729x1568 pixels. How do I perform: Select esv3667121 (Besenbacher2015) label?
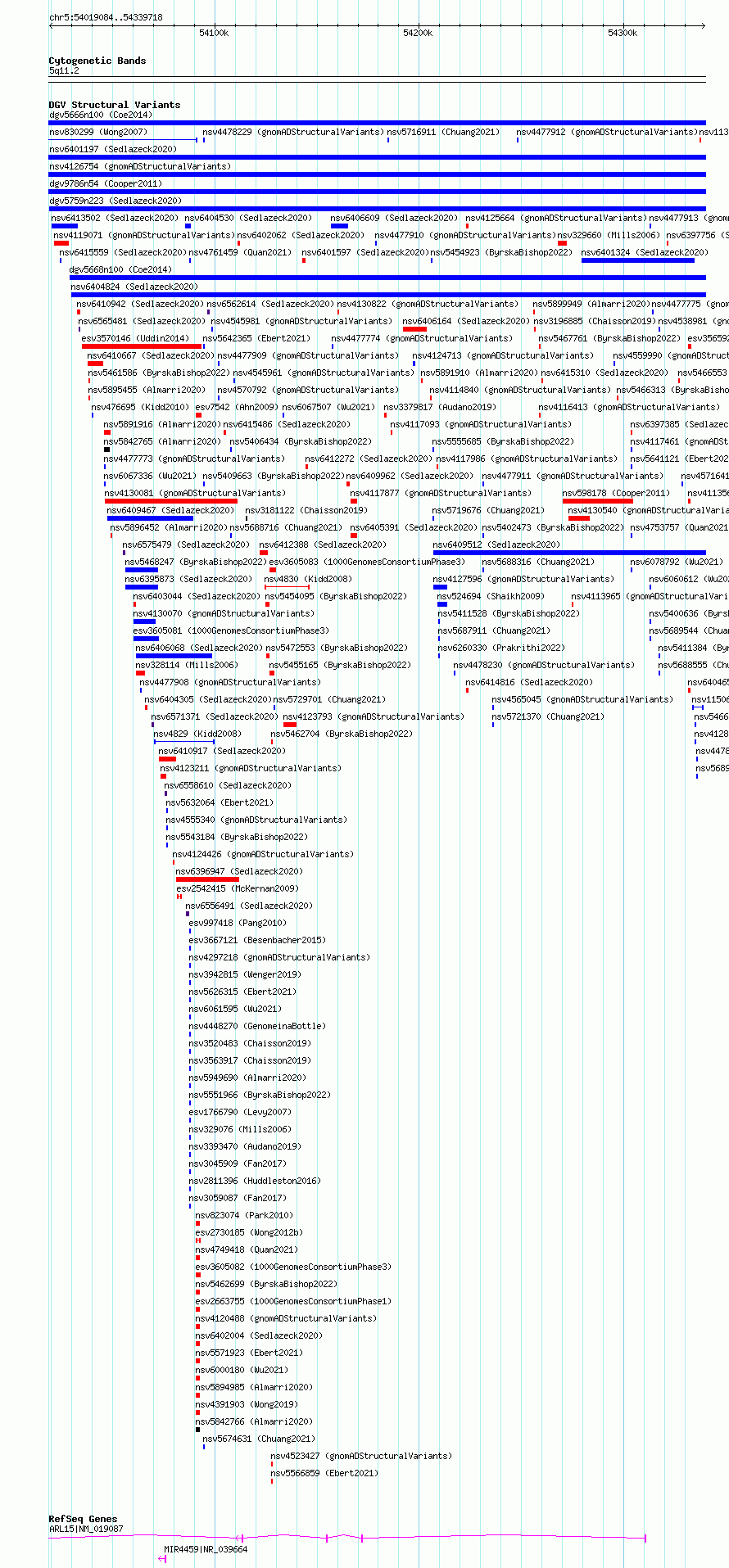click(257, 940)
